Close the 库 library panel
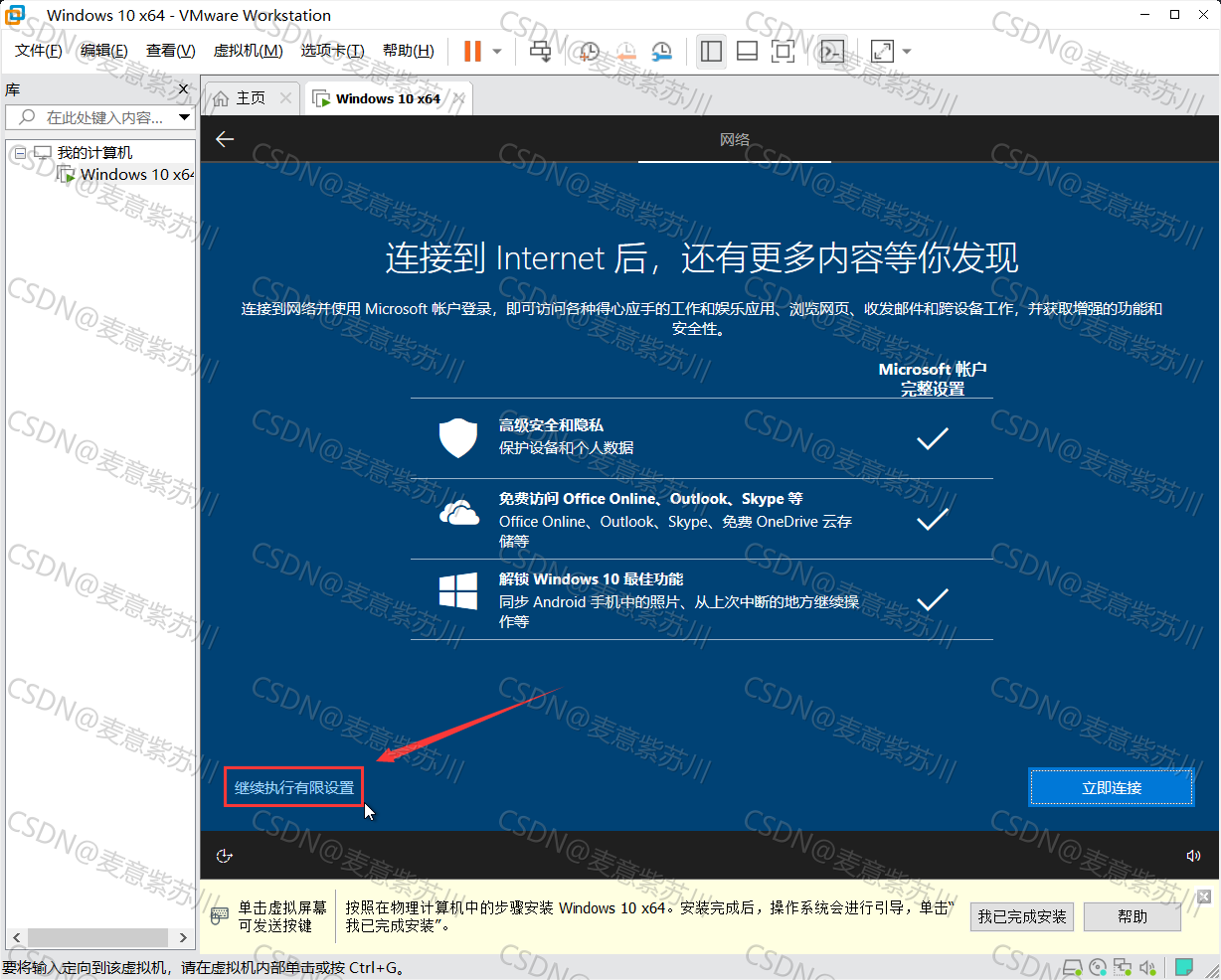This screenshot has height=980, width=1221. [183, 89]
